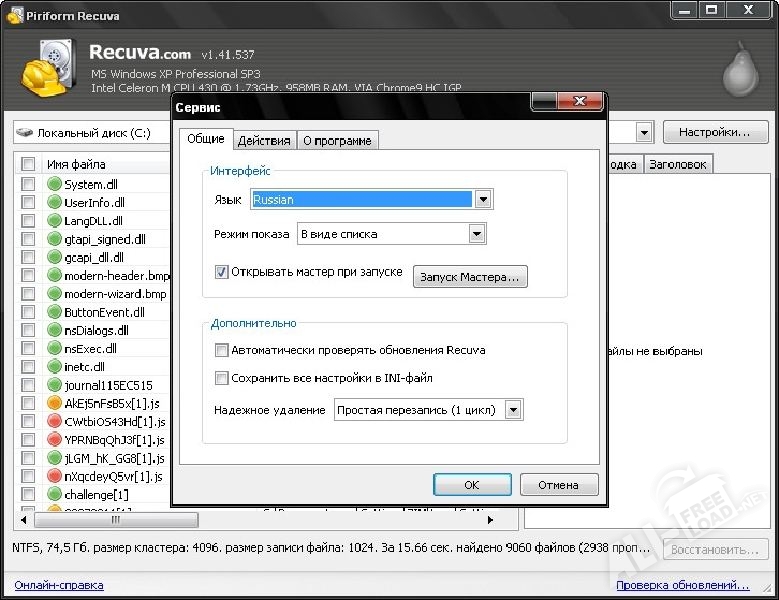This screenshot has height=600, width=779.
Task: Open the Язык language dropdown
Action: click(483, 200)
